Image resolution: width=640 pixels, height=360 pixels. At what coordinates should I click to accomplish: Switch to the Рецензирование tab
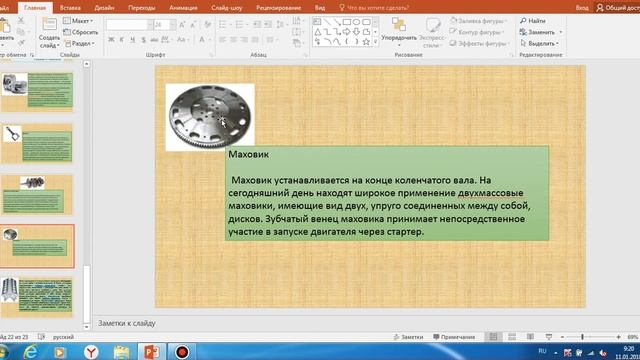click(x=278, y=8)
